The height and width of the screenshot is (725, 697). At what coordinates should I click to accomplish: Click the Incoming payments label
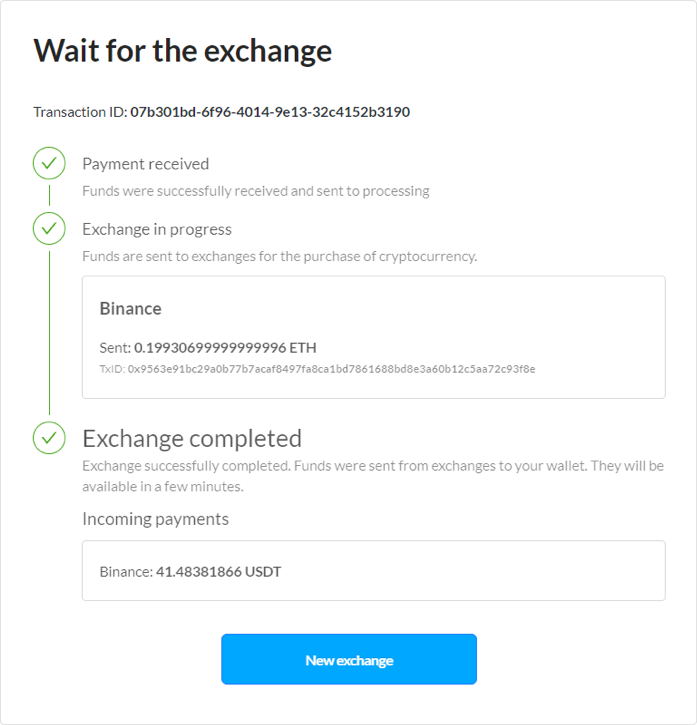155,519
